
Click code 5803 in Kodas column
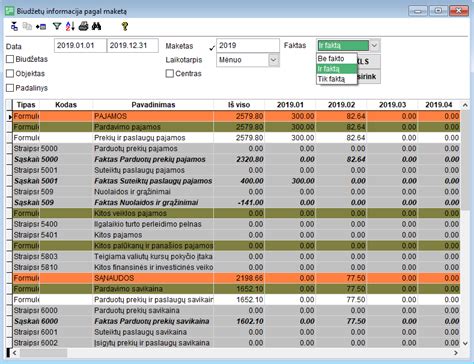[49, 257]
